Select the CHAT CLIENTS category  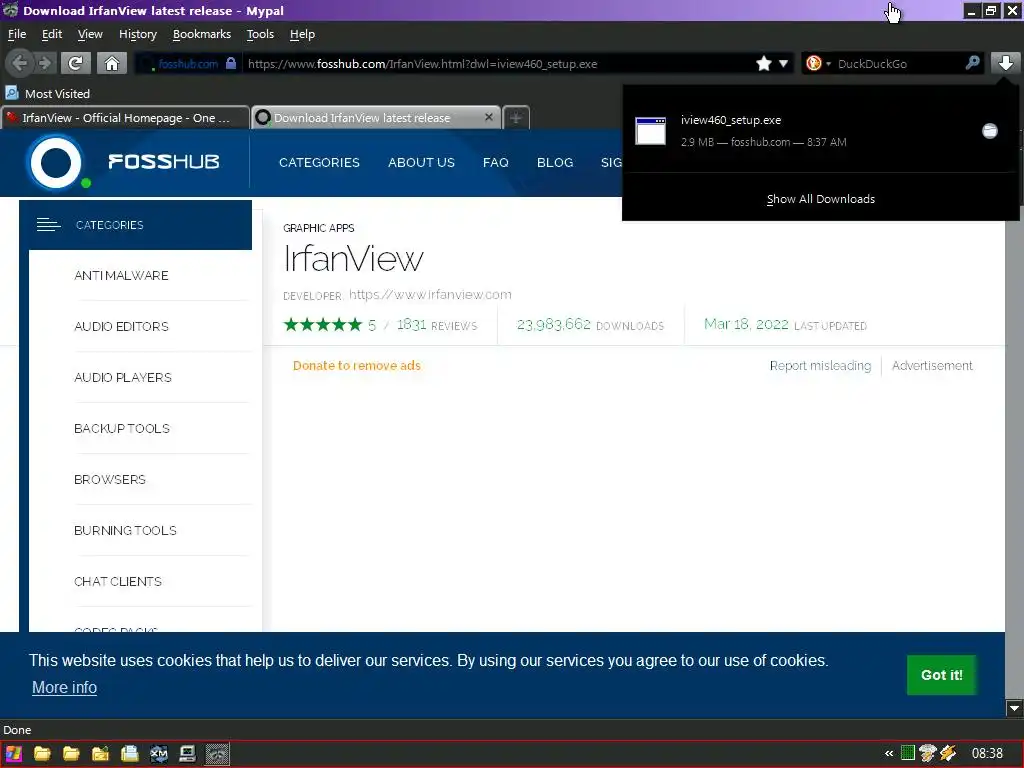(118, 581)
